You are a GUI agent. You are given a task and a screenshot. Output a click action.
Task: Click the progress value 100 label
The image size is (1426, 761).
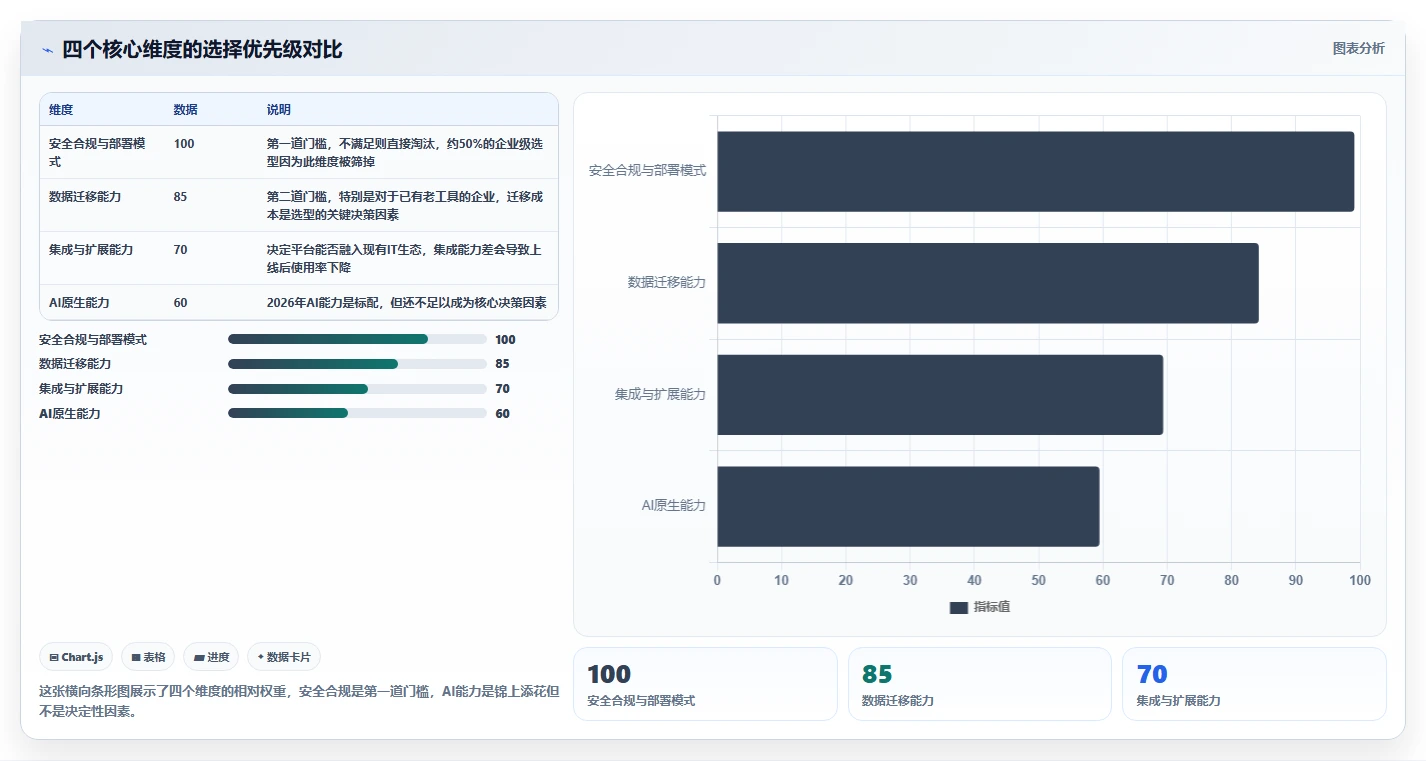[x=505, y=340]
